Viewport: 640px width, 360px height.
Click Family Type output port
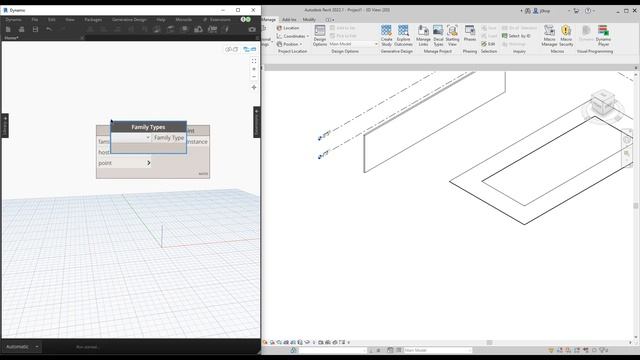[x=169, y=138]
